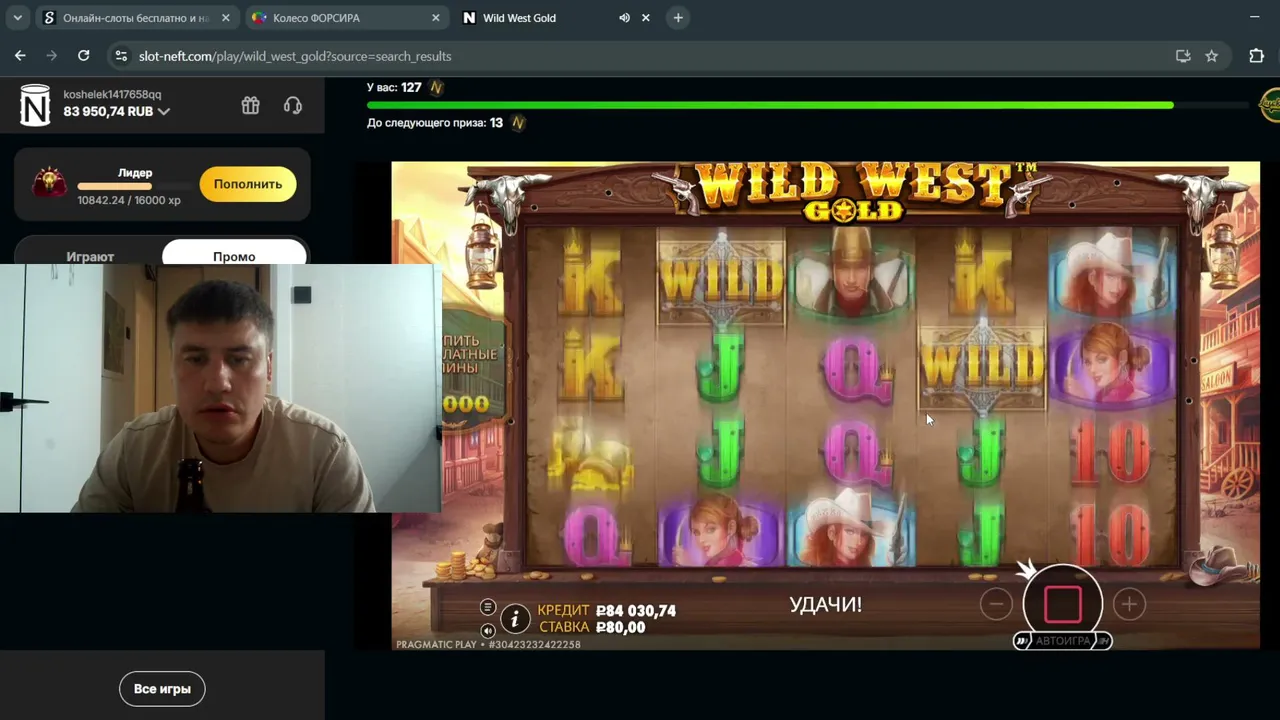Click the coin icon next to 127
1280x720 pixels.
point(436,88)
